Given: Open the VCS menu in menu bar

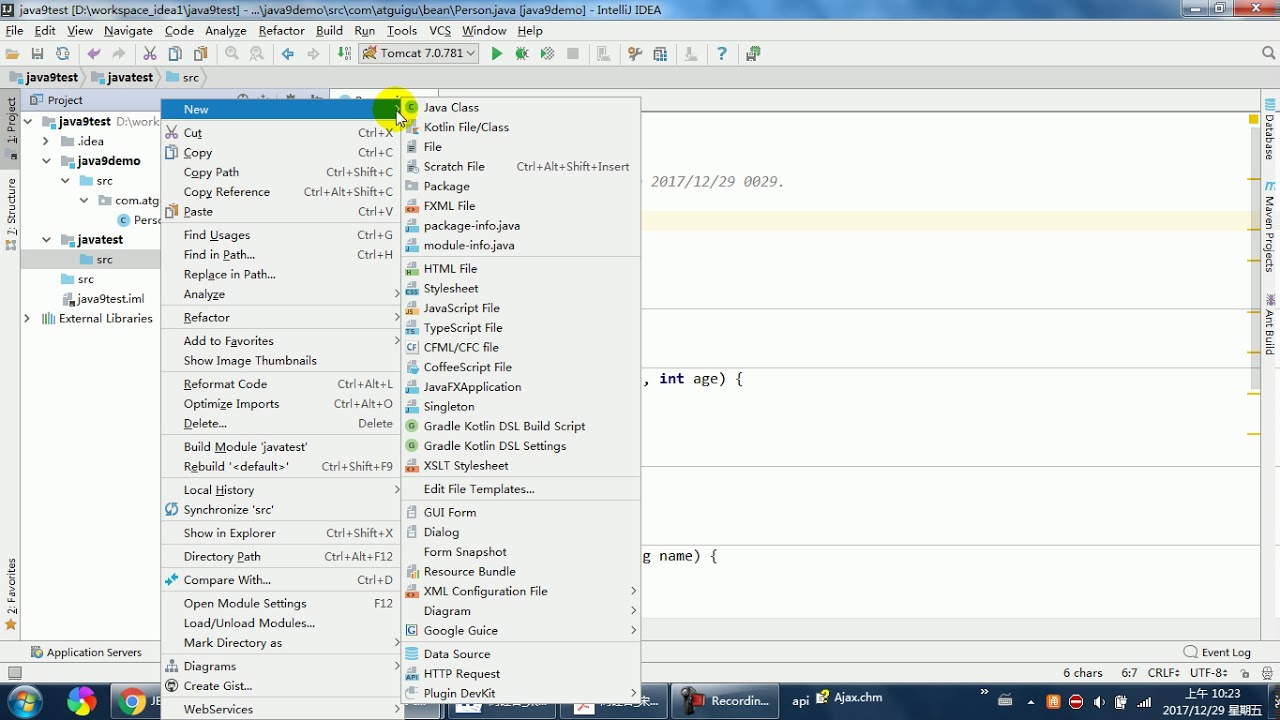Looking at the screenshot, I should point(440,31).
